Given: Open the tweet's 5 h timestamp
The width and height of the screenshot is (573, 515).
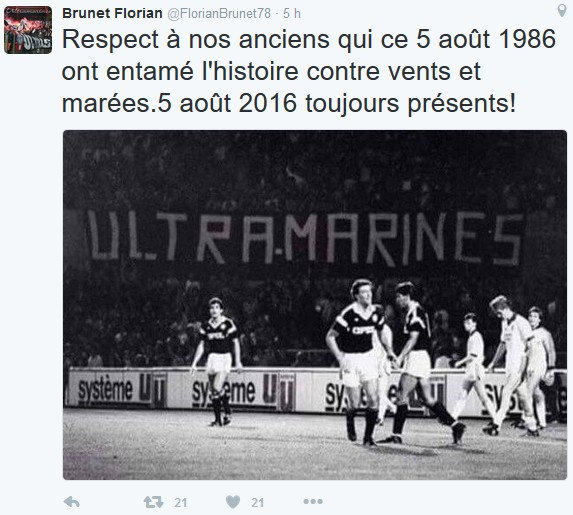Looking at the screenshot, I should (292, 14).
